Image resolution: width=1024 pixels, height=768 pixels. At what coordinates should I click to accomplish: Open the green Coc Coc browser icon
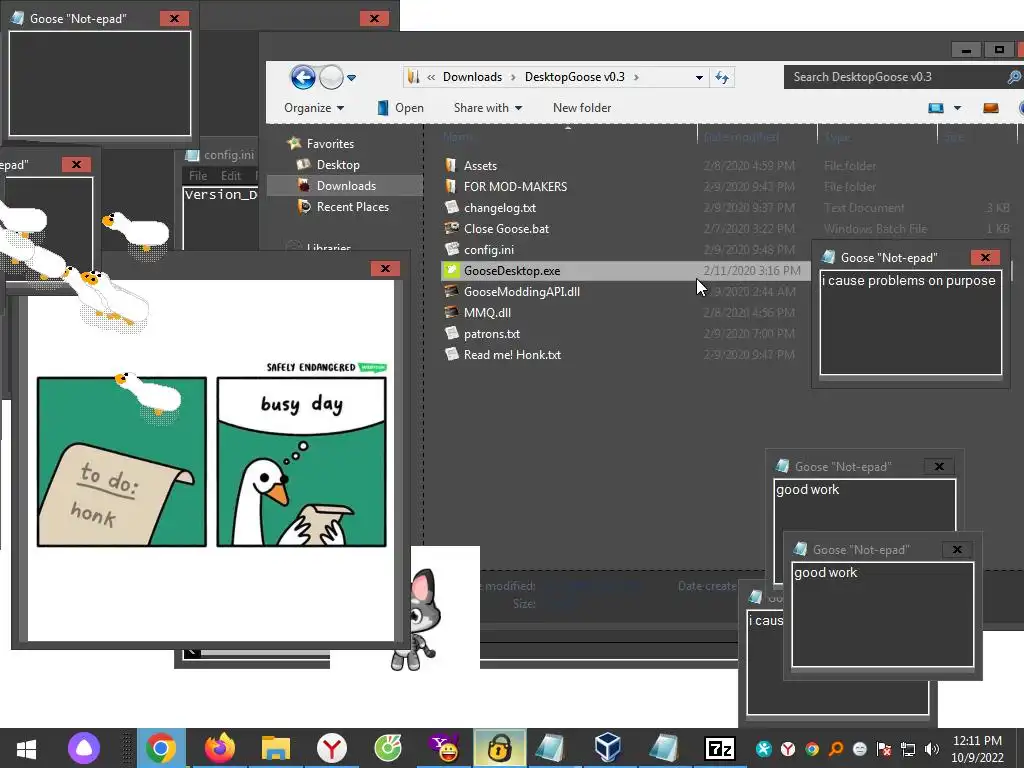click(388, 748)
